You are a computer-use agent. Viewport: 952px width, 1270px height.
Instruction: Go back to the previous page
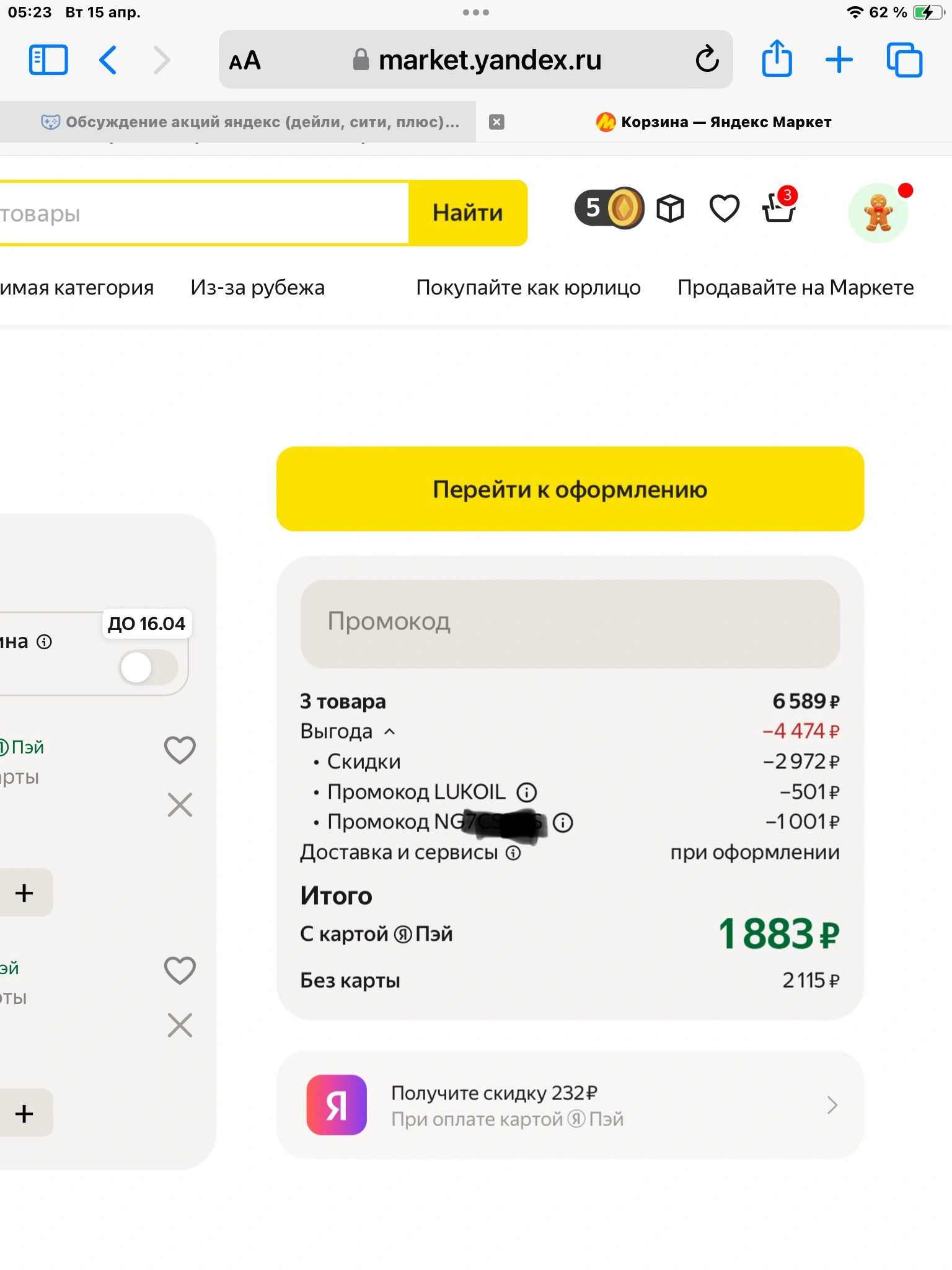coord(108,60)
